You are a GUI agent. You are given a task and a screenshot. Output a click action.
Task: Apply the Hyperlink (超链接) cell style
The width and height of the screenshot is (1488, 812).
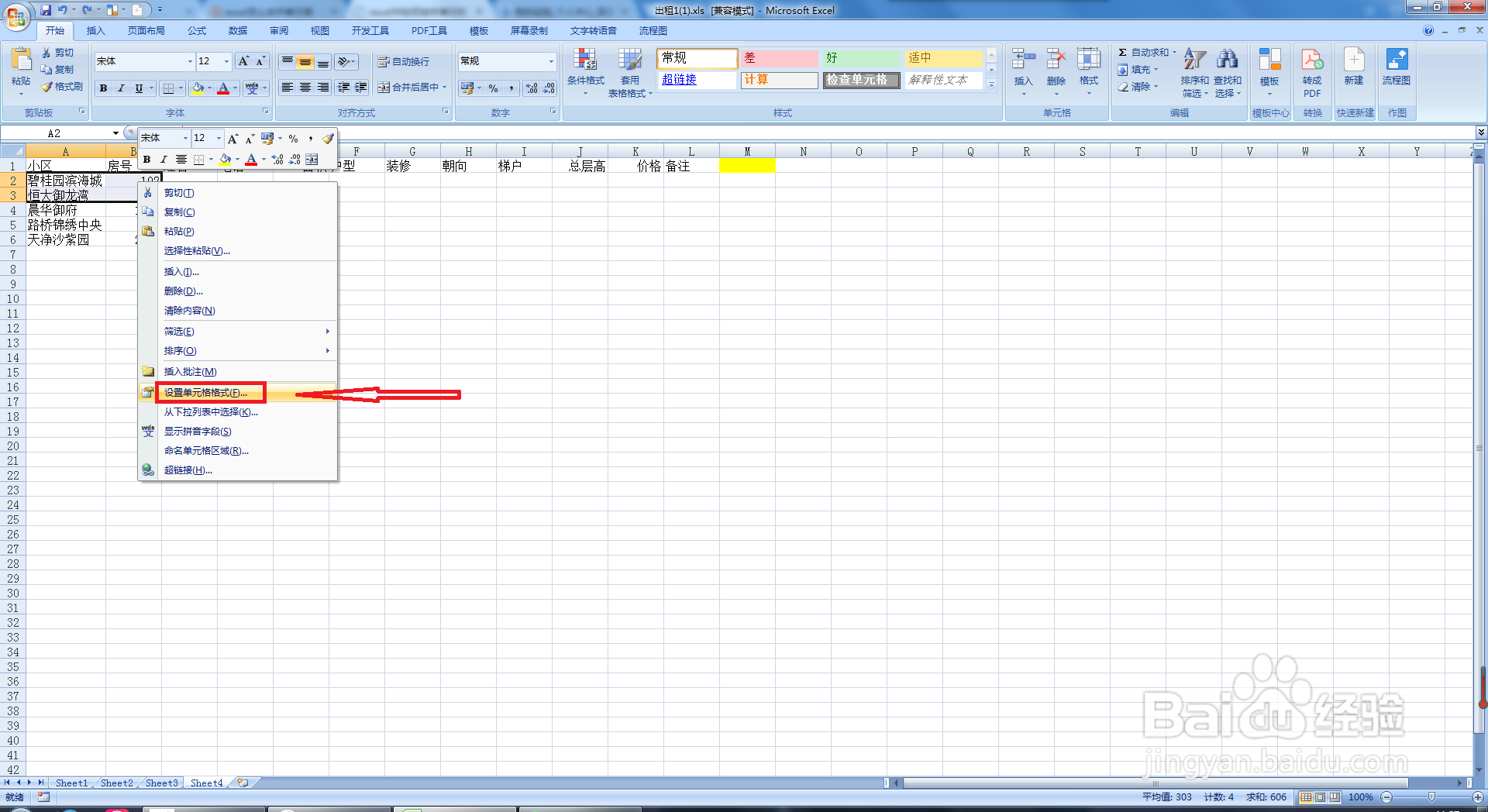point(697,80)
